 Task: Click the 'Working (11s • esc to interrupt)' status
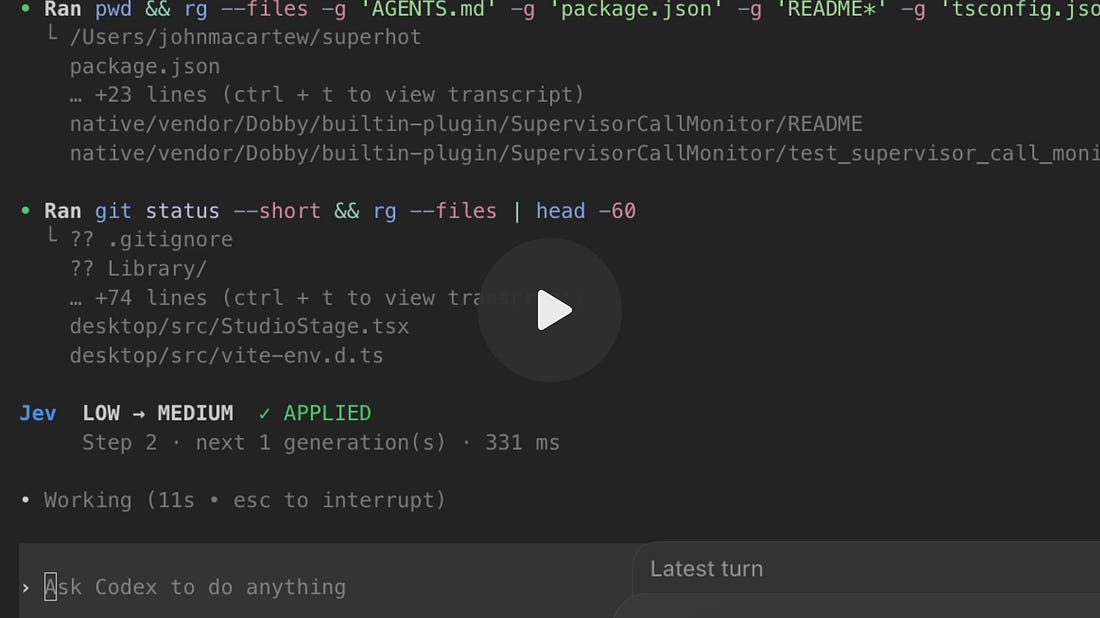point(245,499)
